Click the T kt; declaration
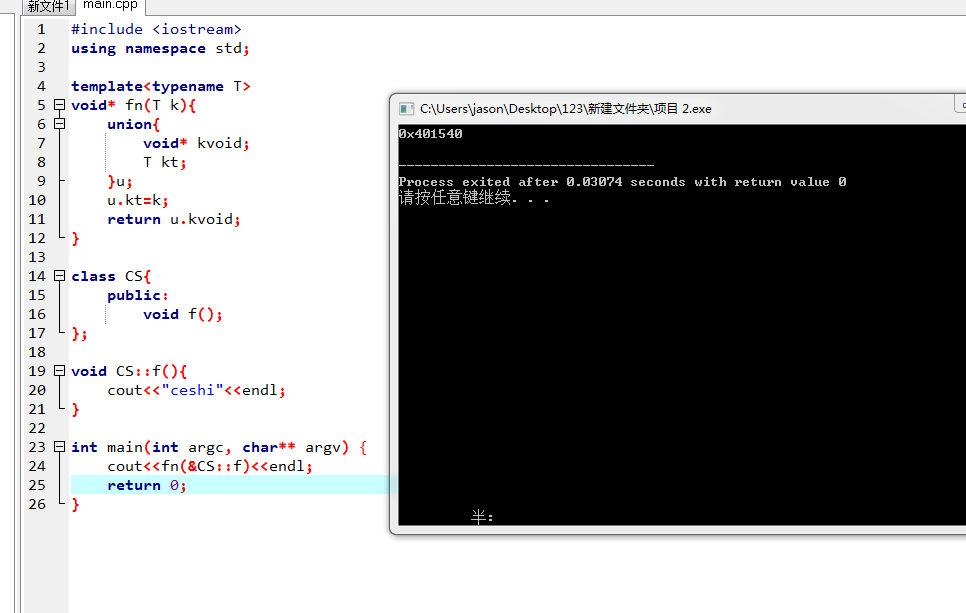This screenshot has width=966, height=613. 164,163
